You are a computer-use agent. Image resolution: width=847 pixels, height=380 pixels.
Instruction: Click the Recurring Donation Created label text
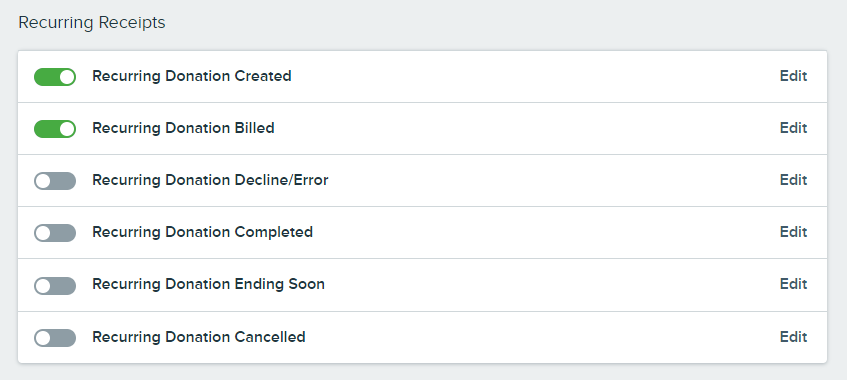click(192, 76)
